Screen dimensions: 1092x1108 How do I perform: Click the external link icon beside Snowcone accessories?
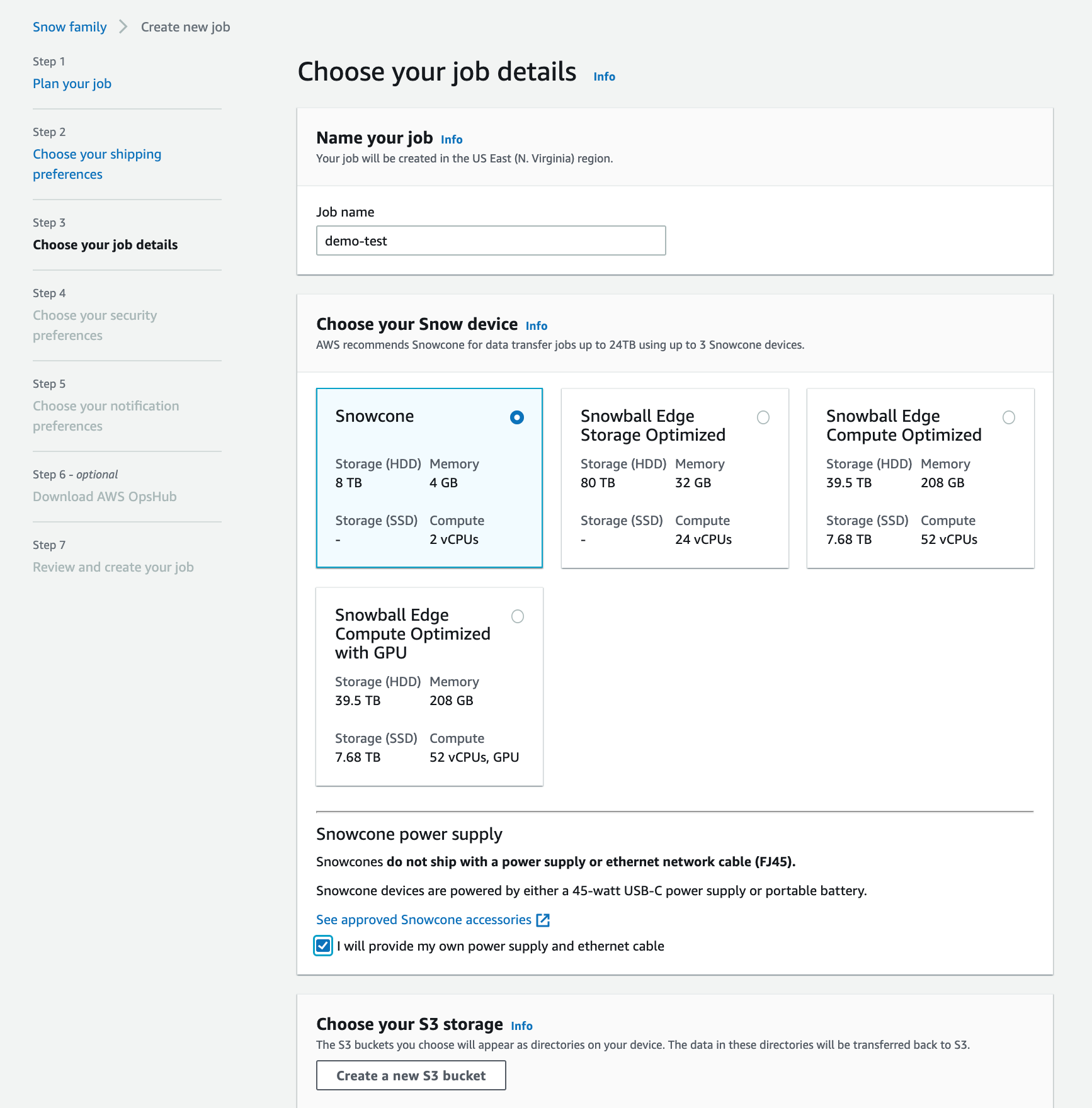coord(543,920)
